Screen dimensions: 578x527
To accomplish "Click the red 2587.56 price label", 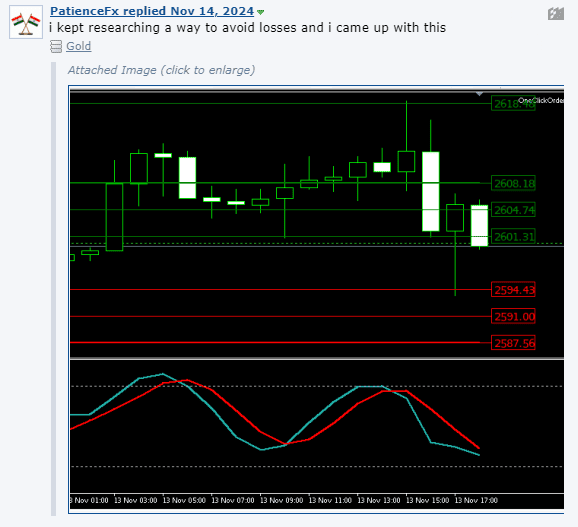I will coord(513,343).
